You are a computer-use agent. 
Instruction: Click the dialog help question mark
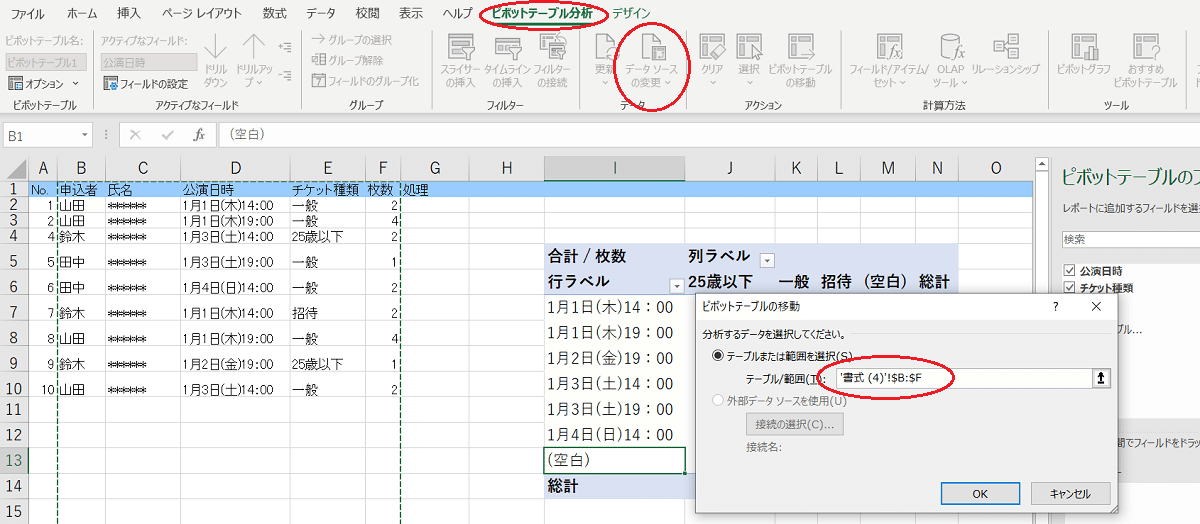[1056, 307]
